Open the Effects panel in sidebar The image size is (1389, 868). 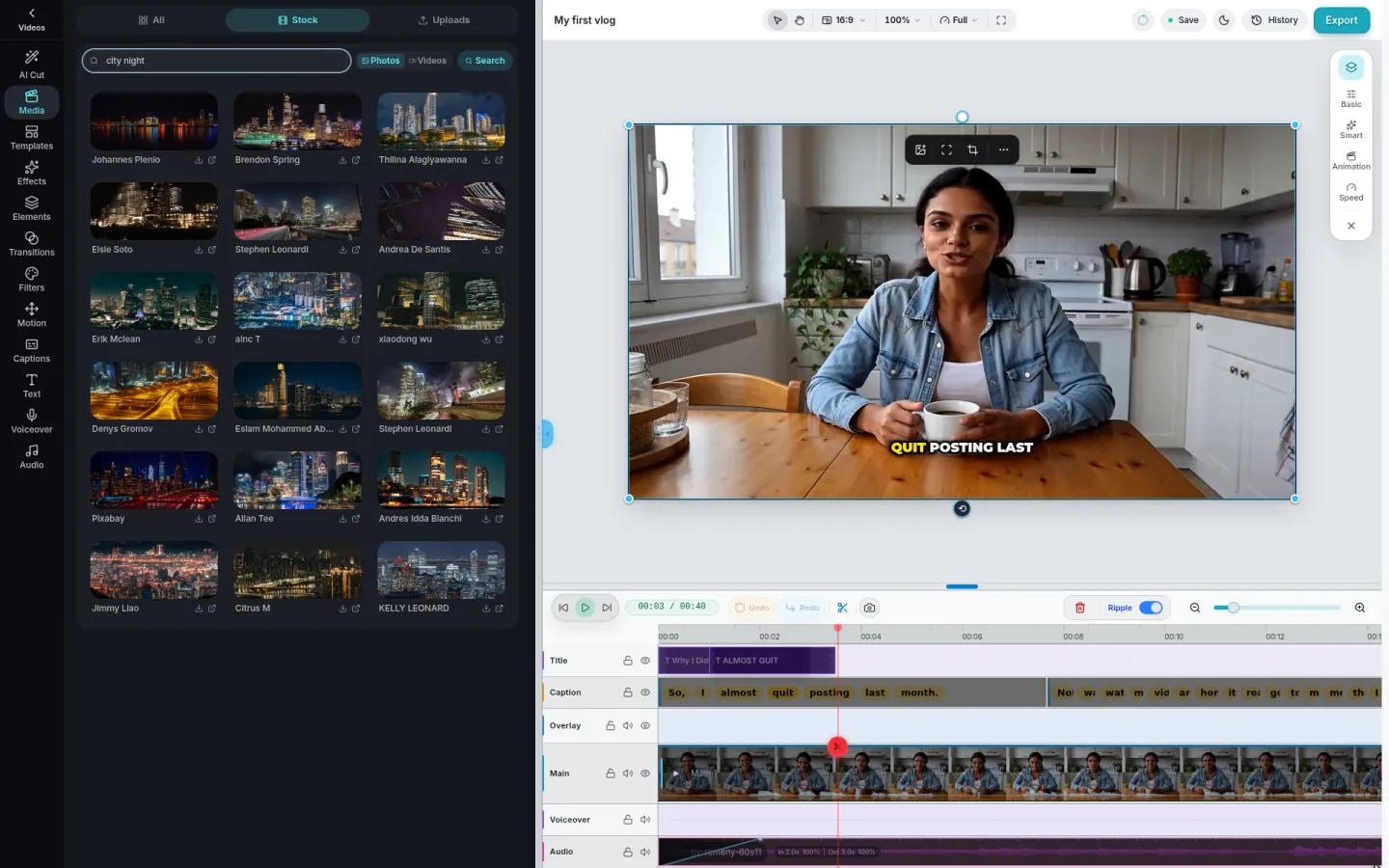click(x=32, y=173)
